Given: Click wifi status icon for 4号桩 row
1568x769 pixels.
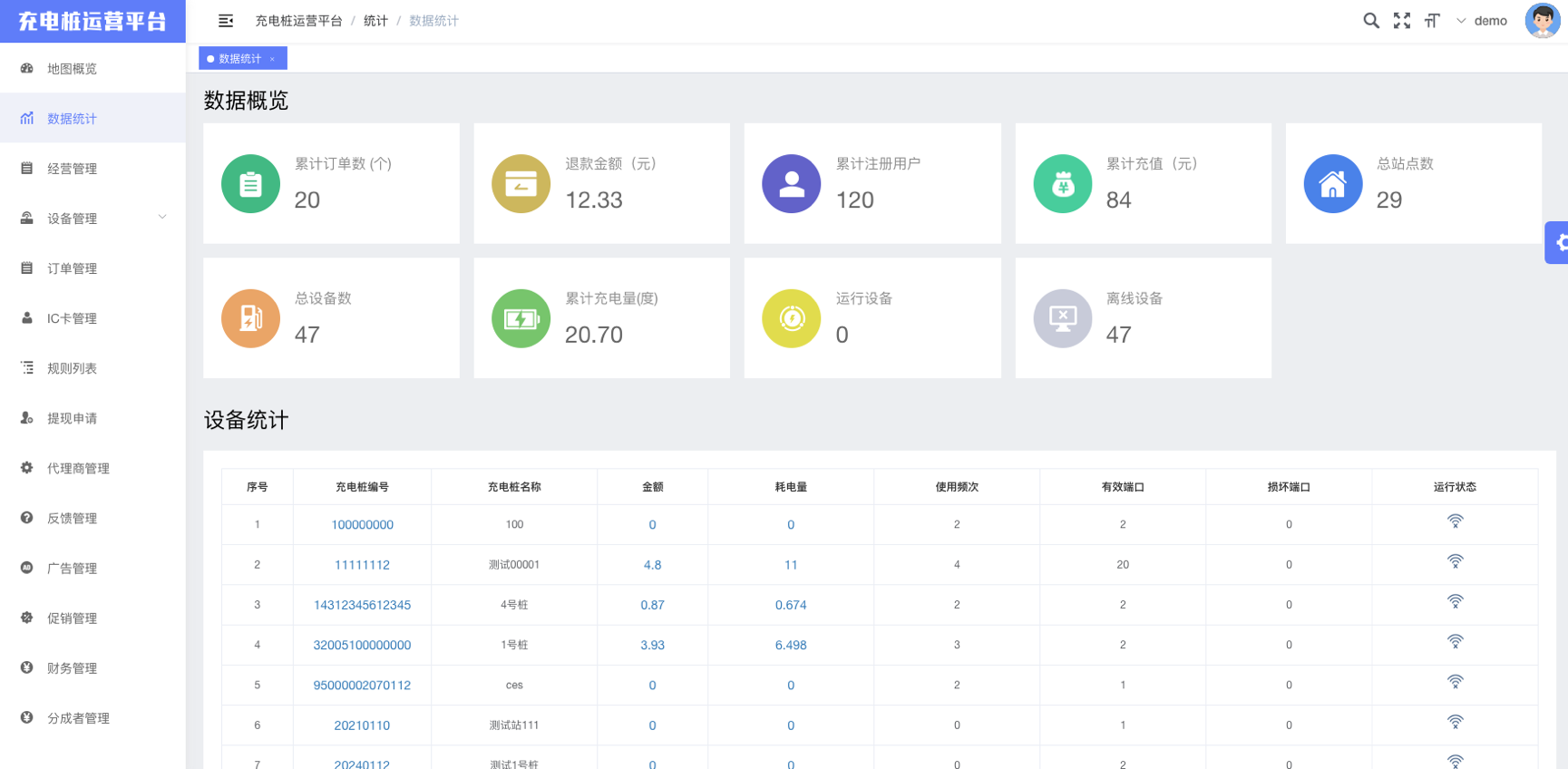Looking at the screenshot, I should [x=1455, y=601].
